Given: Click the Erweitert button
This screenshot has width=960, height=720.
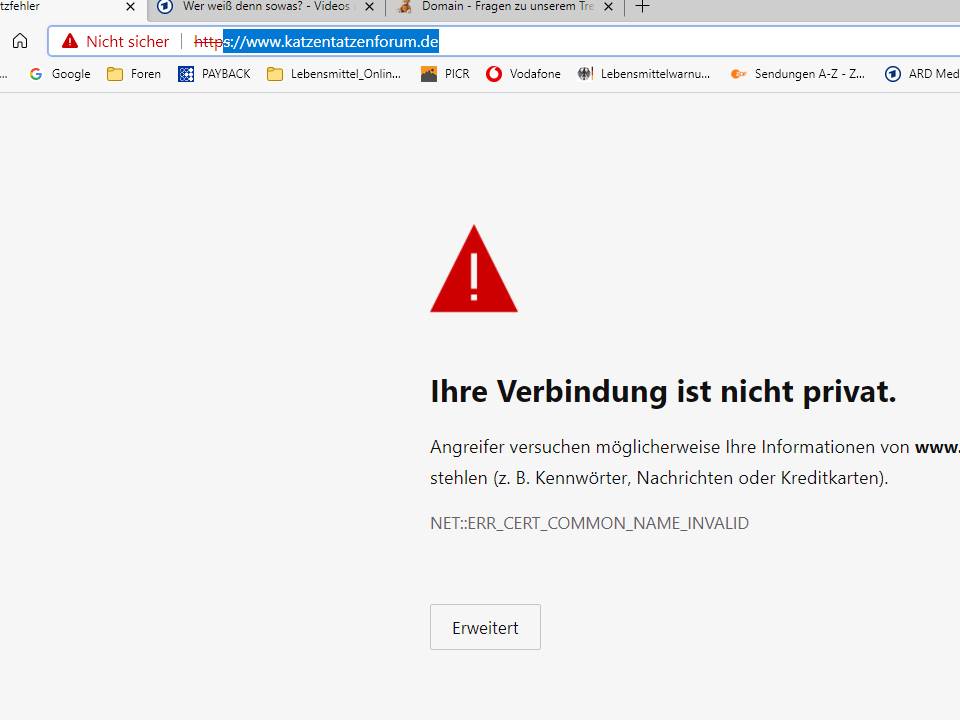Looking at the screenshot, I should [x=486, y=627].
